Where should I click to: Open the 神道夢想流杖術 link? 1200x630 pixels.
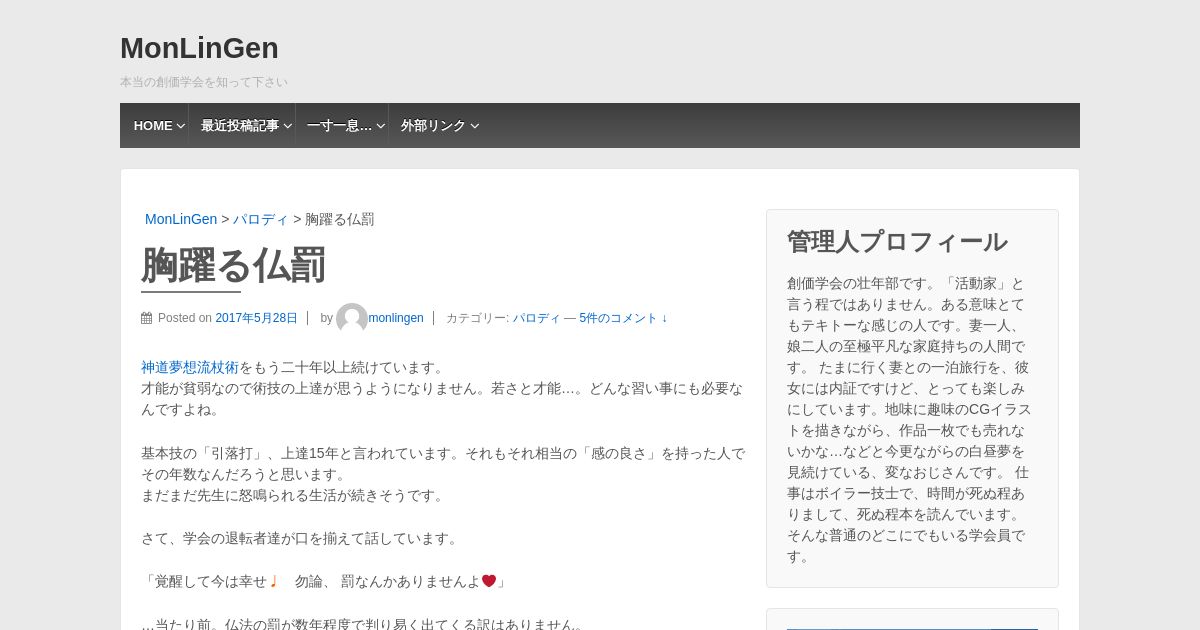click(x=190, y=367)
